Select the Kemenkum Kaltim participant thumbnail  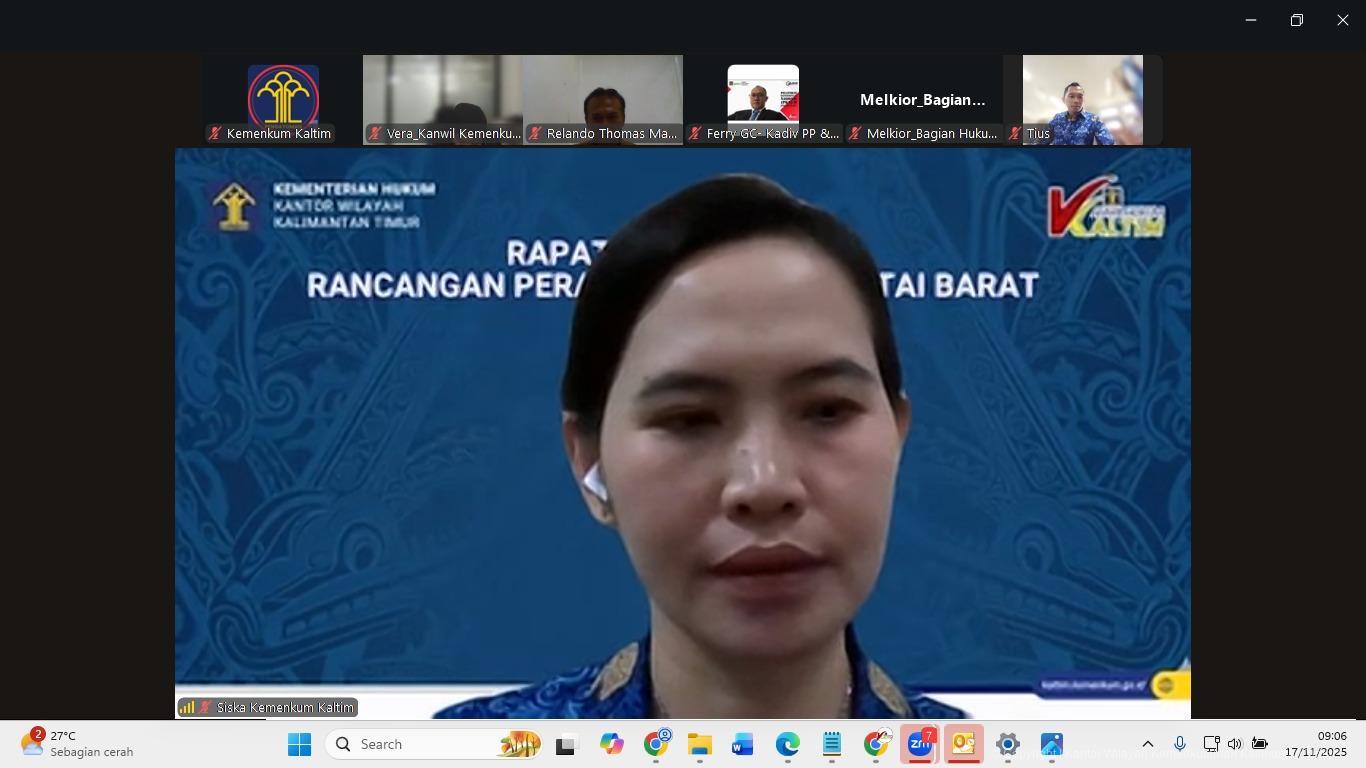[x=283, y=100]
